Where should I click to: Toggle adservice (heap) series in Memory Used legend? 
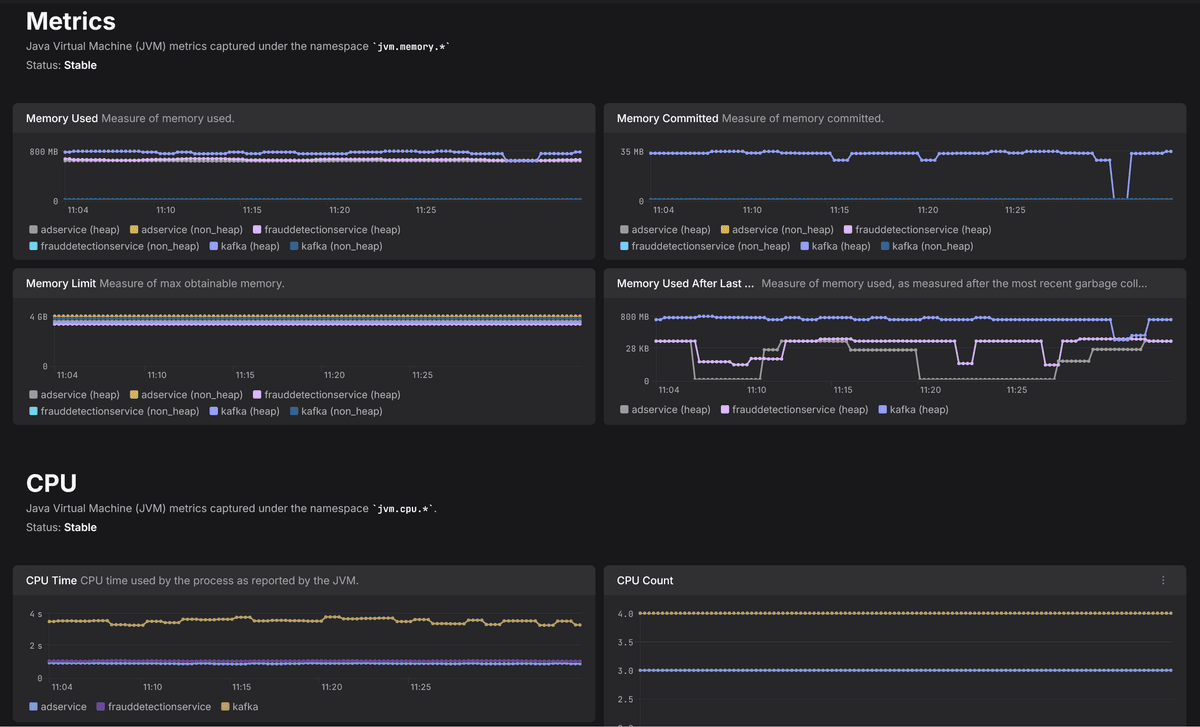[x=73, y=230]
